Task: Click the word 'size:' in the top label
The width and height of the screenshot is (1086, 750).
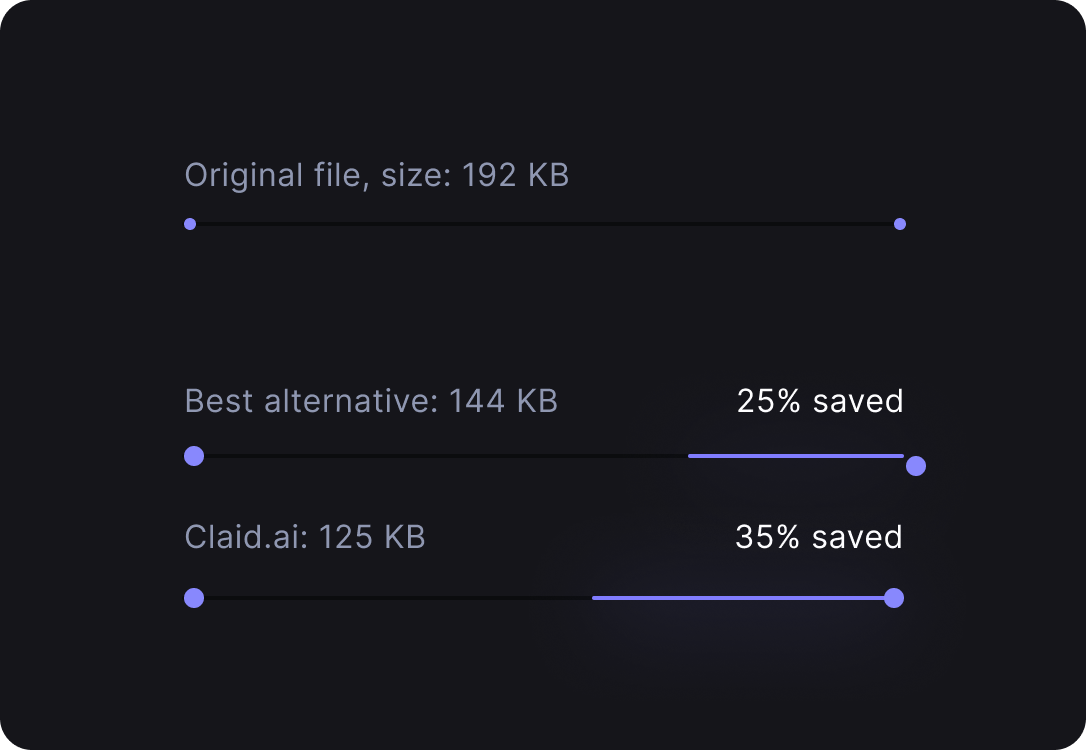Action: pyautogui.click(x=416, y=175)
